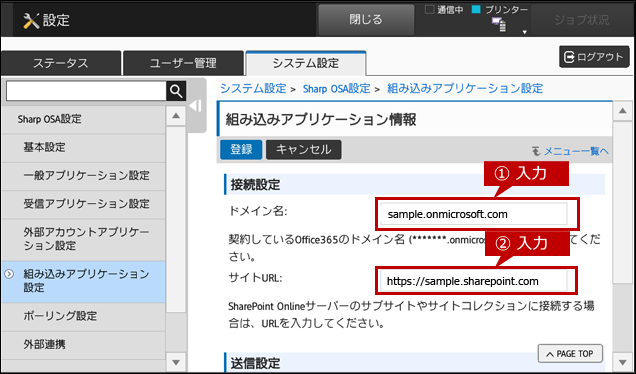Image resolution: width=636 pixels, height=374 pixels.
Task: Click the search magnifier icon in sidebar
Action: pyautogui.click(x=176, y=91)
